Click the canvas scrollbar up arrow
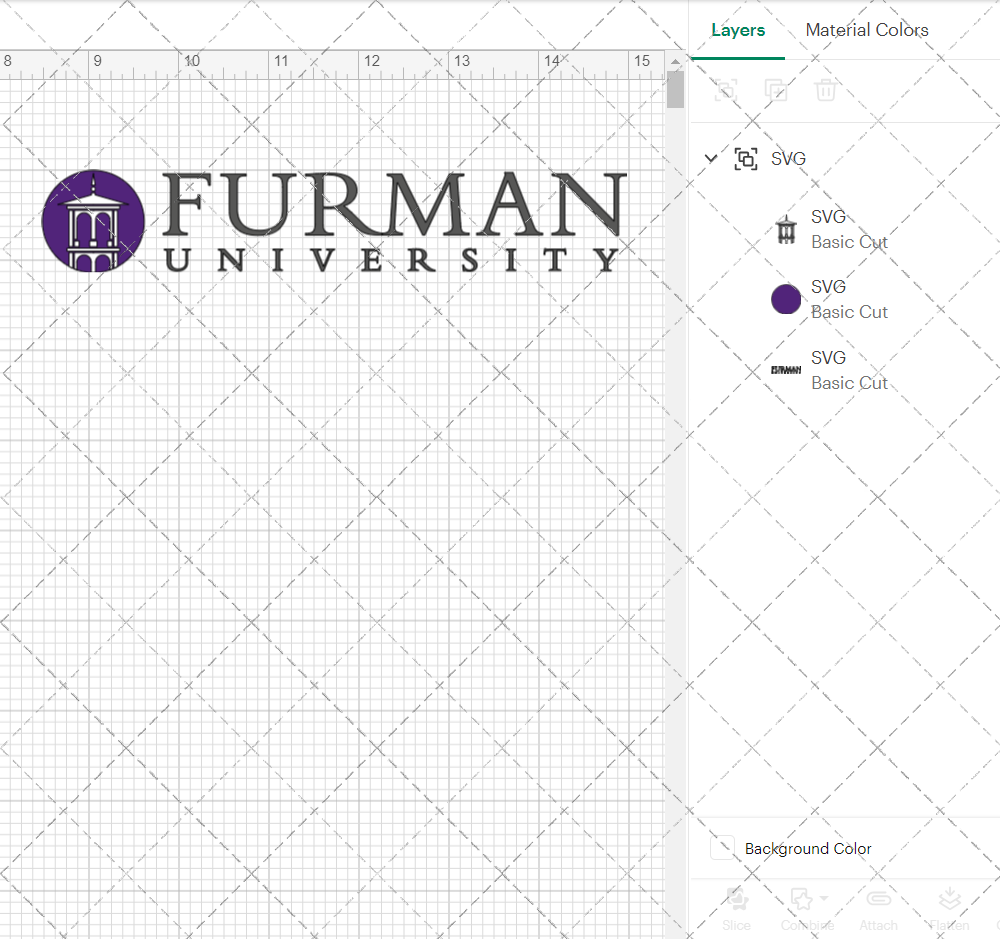Image resolution: width=1000 pixels, height=939 pixels. (675, 61)
